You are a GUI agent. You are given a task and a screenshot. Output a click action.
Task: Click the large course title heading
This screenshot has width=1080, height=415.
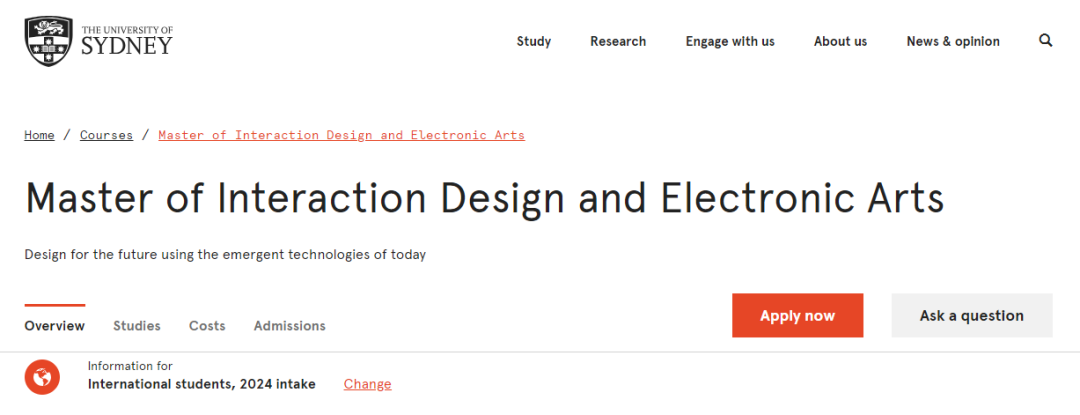tap(484, 199)
